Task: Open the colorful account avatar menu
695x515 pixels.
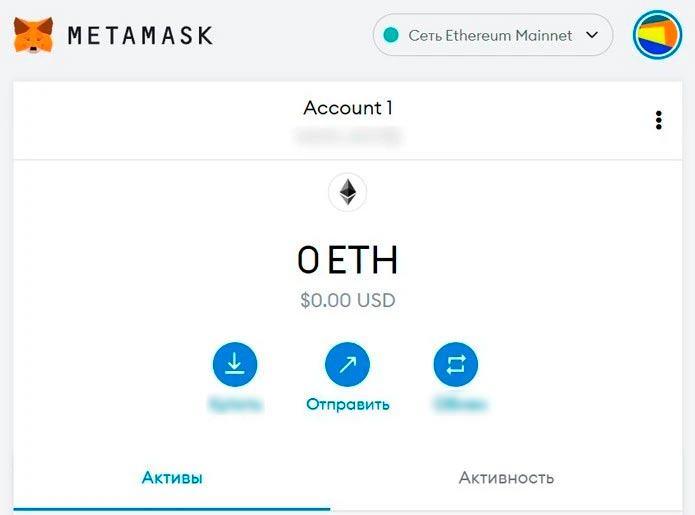Action: [657, 35]
